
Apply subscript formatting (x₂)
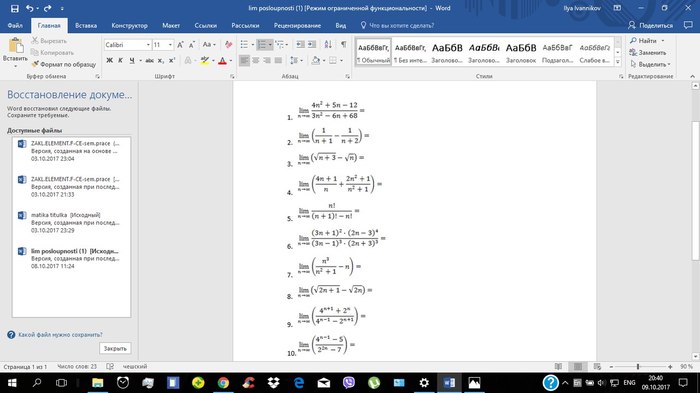[x=161, y=60]
